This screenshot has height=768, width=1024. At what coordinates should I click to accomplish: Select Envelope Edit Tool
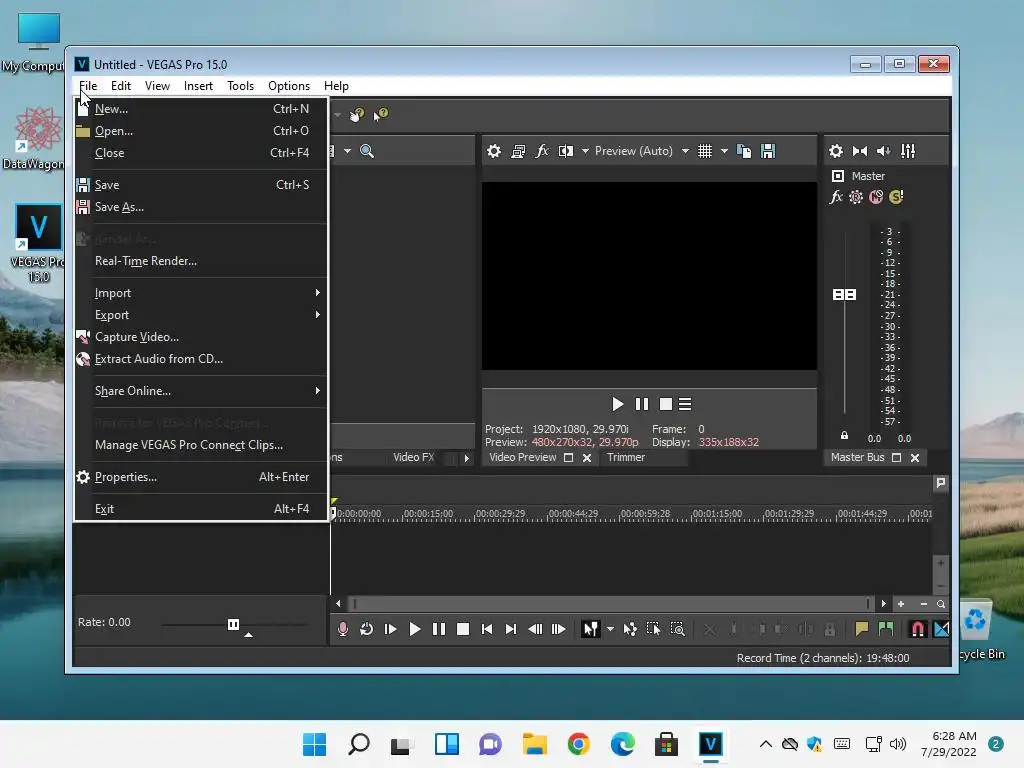(630, 629)
